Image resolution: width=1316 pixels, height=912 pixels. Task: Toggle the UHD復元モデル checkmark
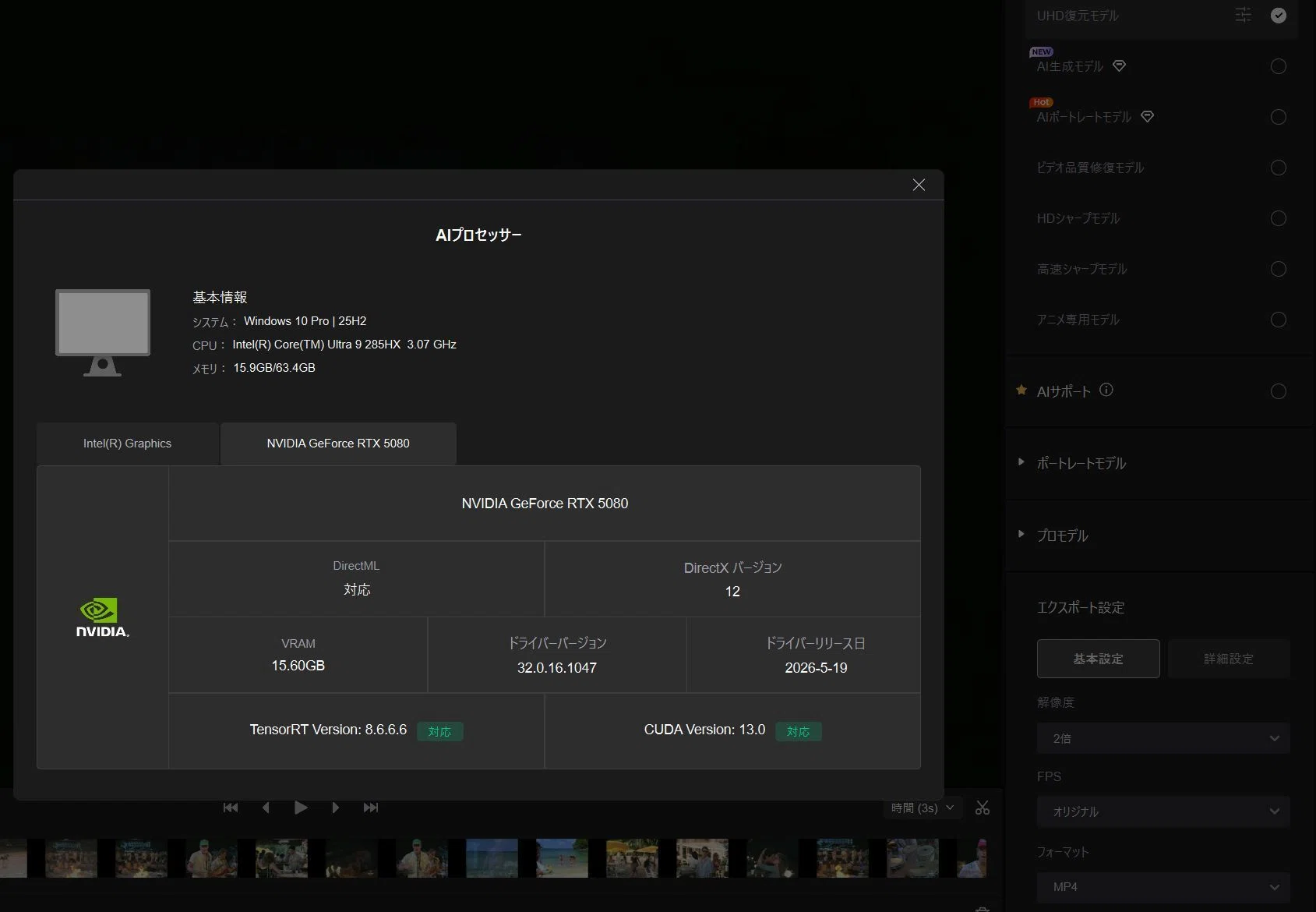1279,15
